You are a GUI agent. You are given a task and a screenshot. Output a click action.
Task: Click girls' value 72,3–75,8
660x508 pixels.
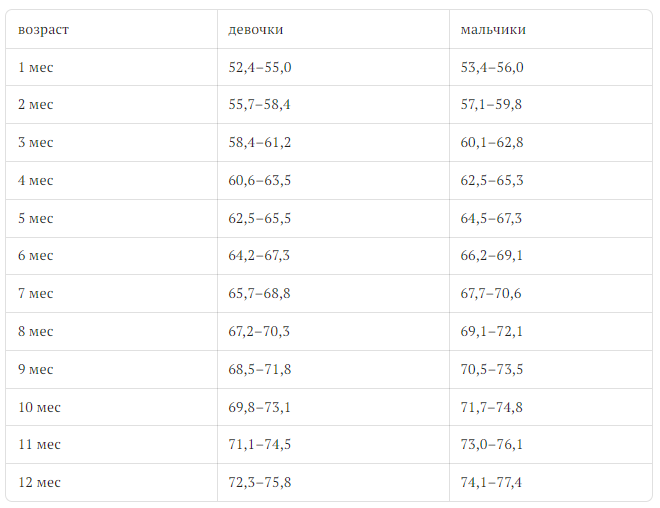pyautogui.click(x=259, y=483)
